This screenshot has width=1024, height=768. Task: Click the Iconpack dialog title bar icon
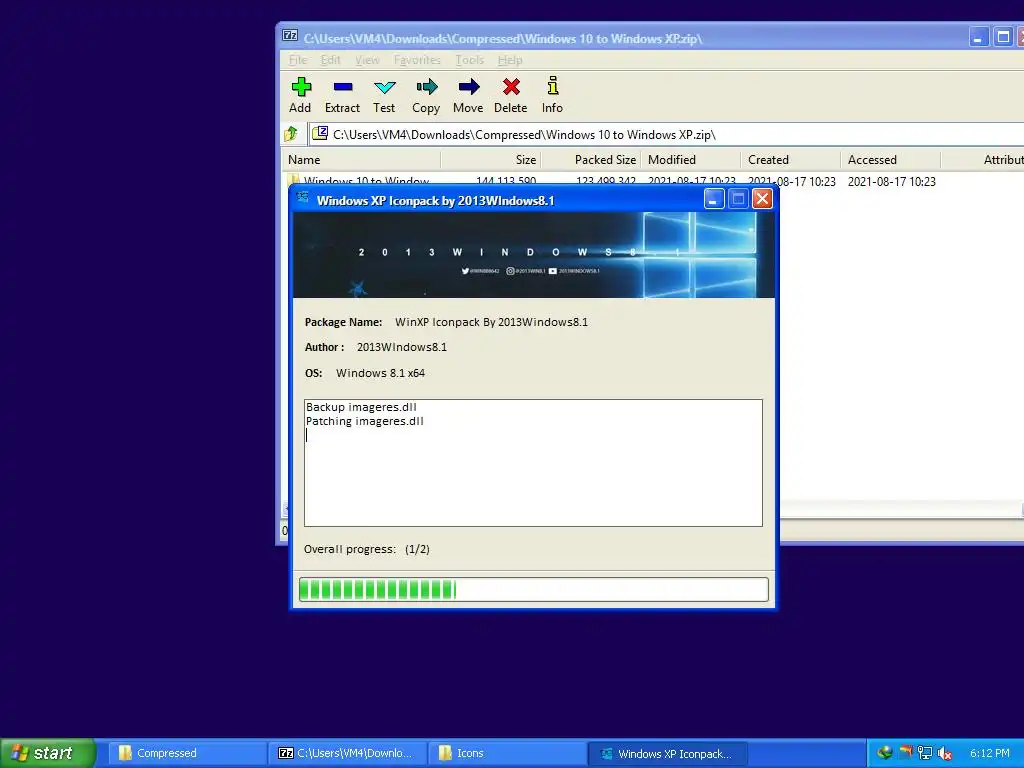pos(302,197)
